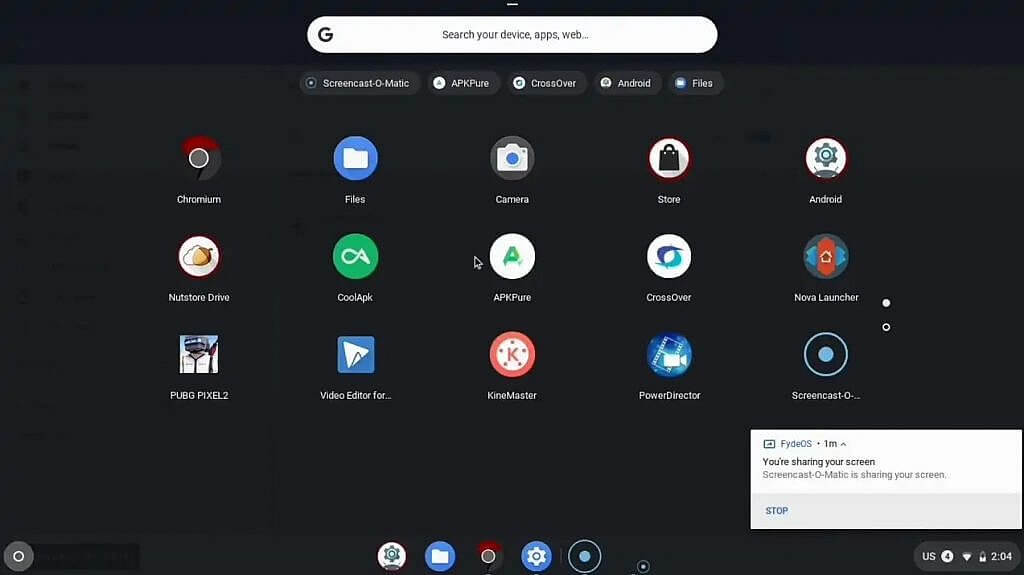This screenshot has width=1024, height=575.
Task: Select the Android suggestion chip
Action: pyautogui.click(x=626, y=83)
